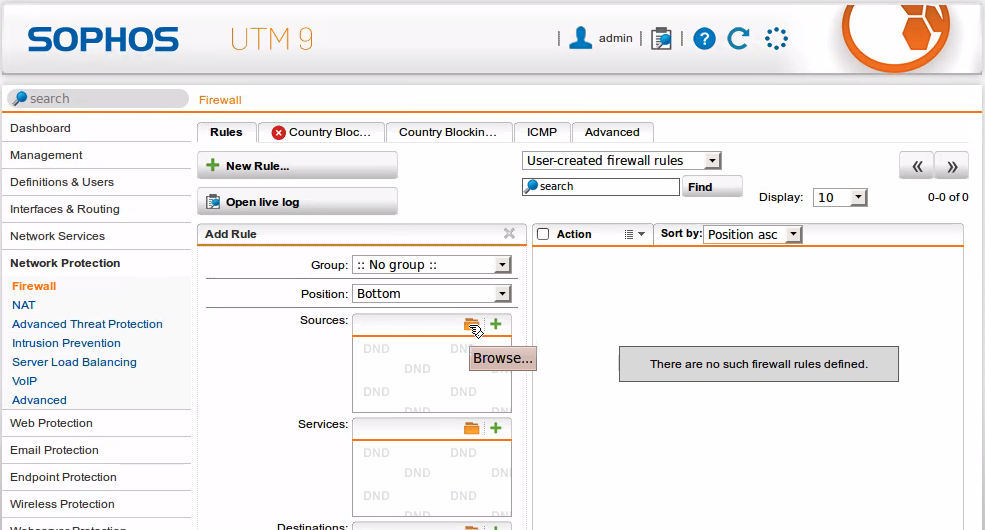Open VoIP in the sidebar
985x530 pixels.
(x=24, y=381)
